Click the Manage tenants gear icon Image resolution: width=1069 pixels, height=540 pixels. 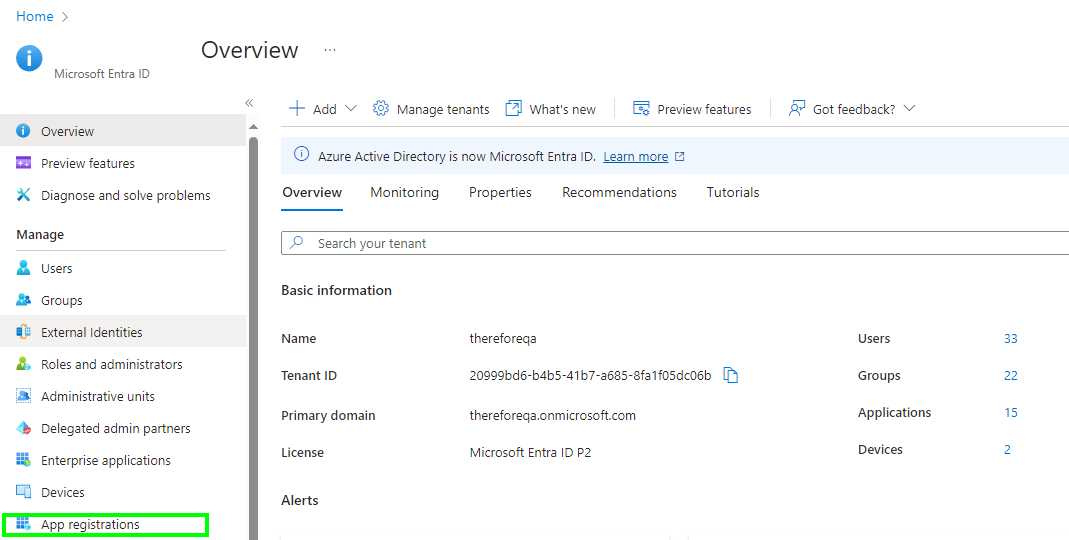381,109
